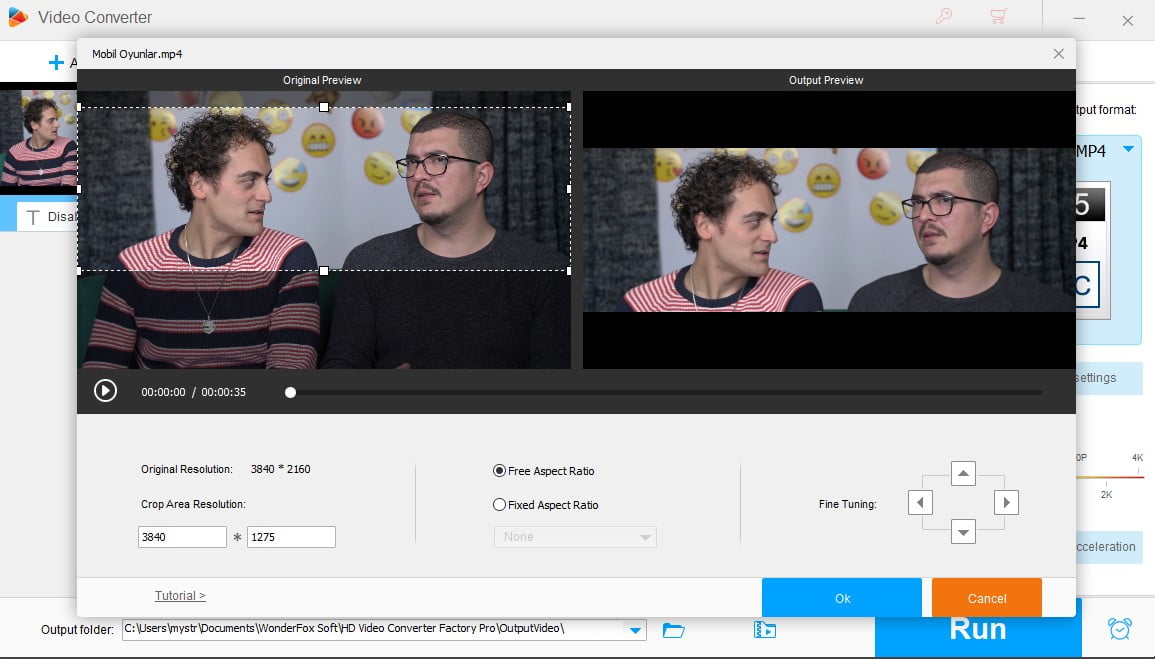This screenshot has height=659, width=1155.
Task: Open the output folder browse icon
Action: [673, 630]
